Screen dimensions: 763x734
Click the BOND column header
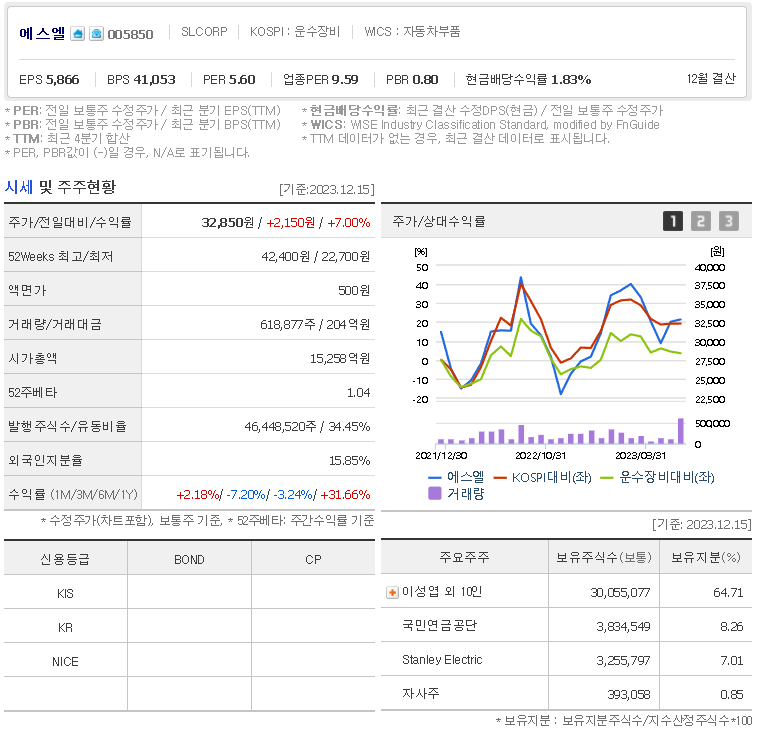(x=189, y=560)
